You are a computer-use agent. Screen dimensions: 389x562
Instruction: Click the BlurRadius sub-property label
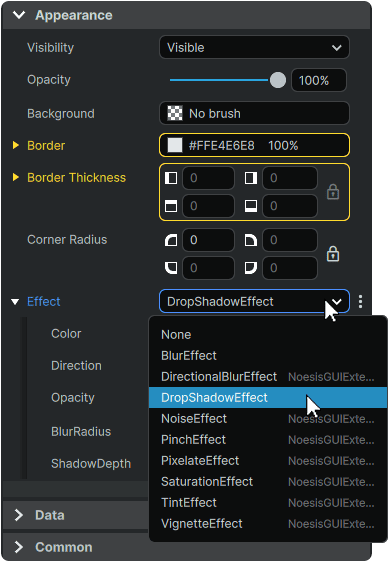81,432
